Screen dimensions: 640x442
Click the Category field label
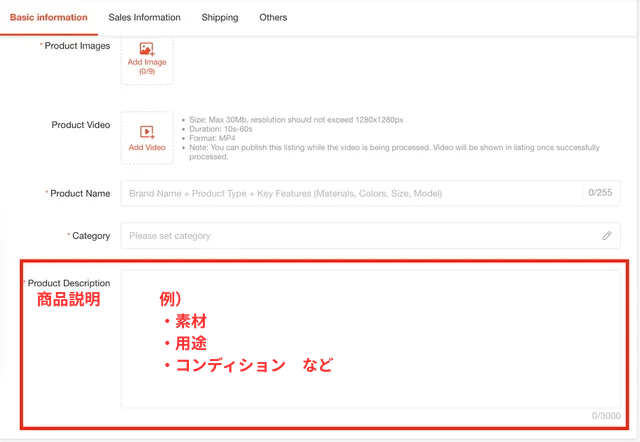click(x=91, y=236)
